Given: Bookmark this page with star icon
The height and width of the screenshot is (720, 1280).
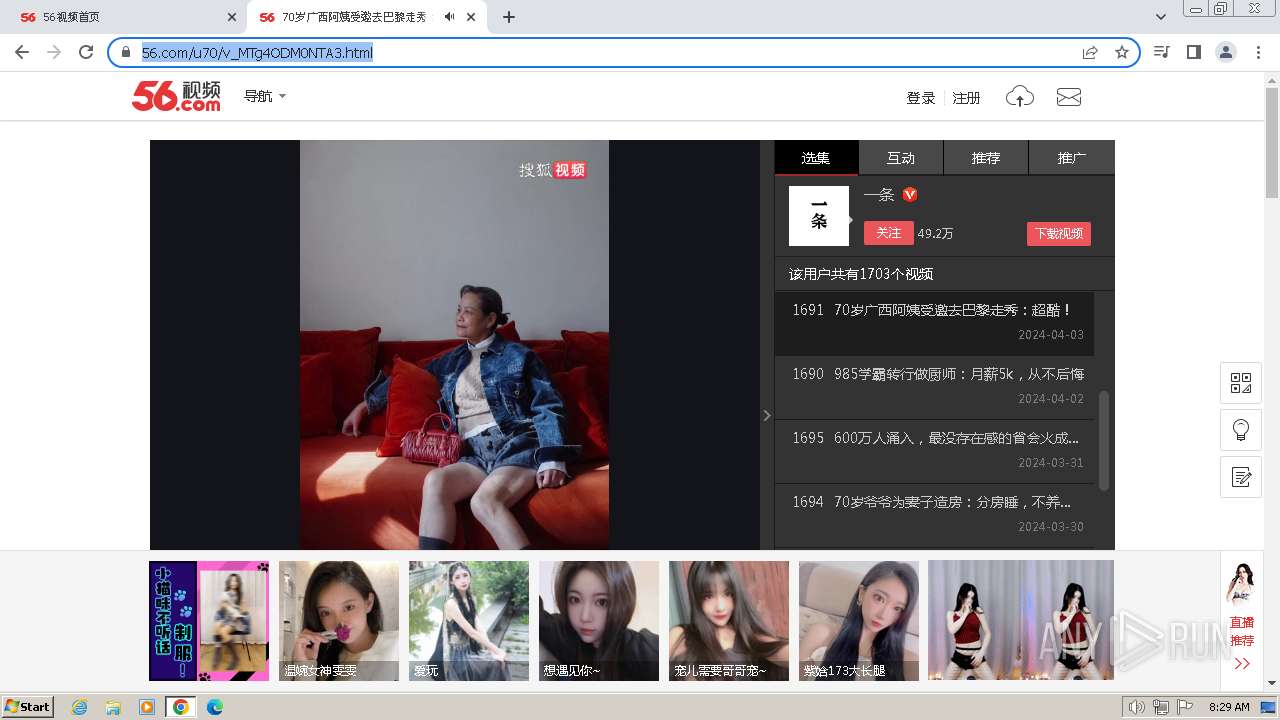Looking at the screenshot, I should (x=1122, y=52).
